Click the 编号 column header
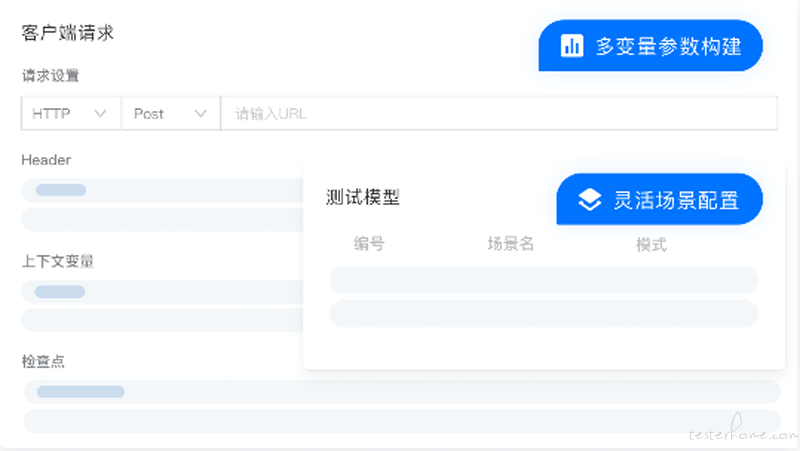 (369, 244)
